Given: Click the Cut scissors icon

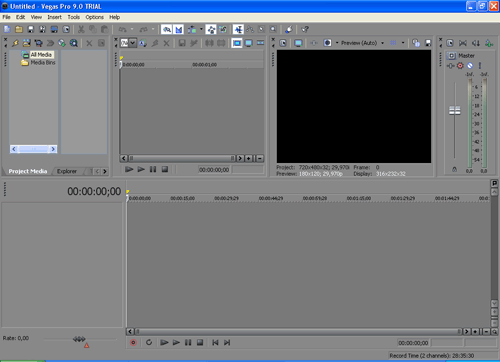Looking at the screenshot, I should [x=81, y=29].
